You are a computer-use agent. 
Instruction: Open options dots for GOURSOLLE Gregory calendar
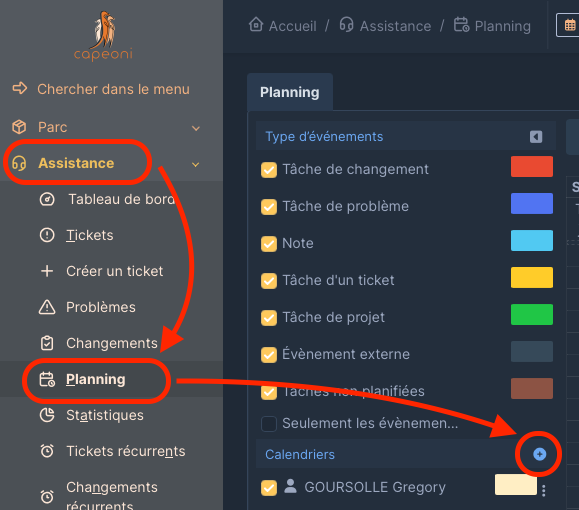[x=543, y=490]
